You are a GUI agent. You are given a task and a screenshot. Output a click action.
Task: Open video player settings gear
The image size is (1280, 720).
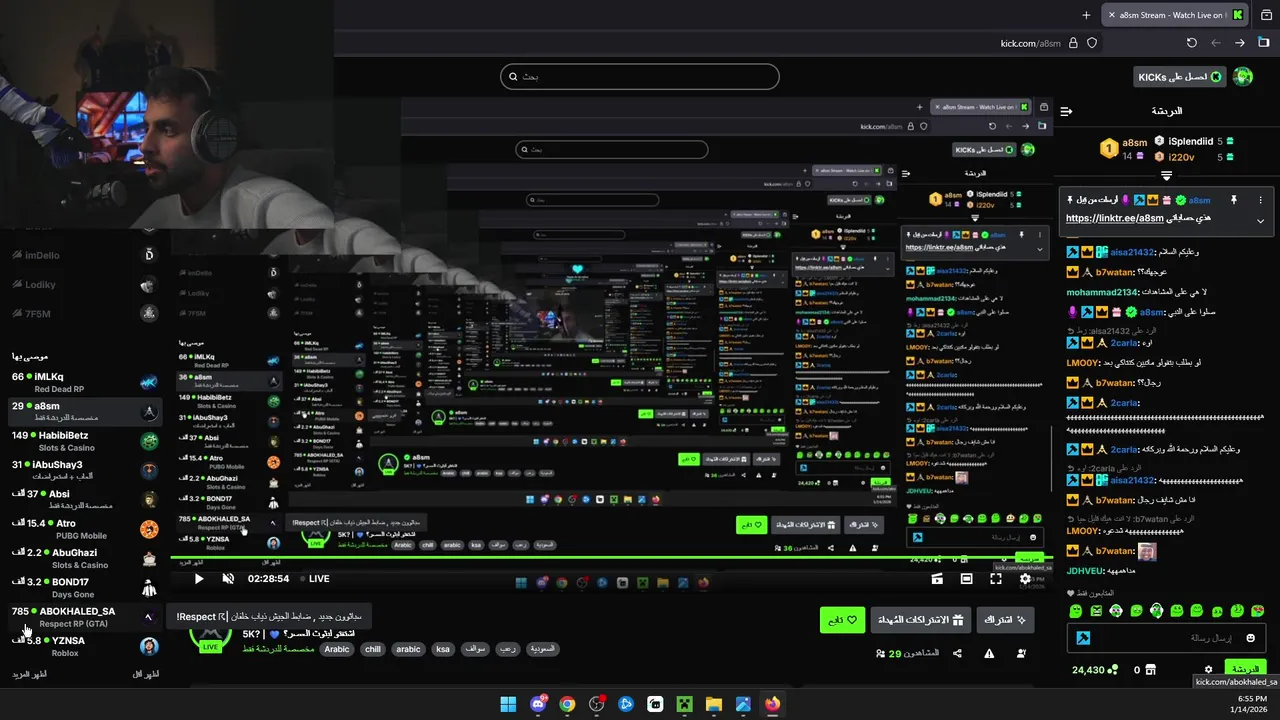tap(1025, 579)
